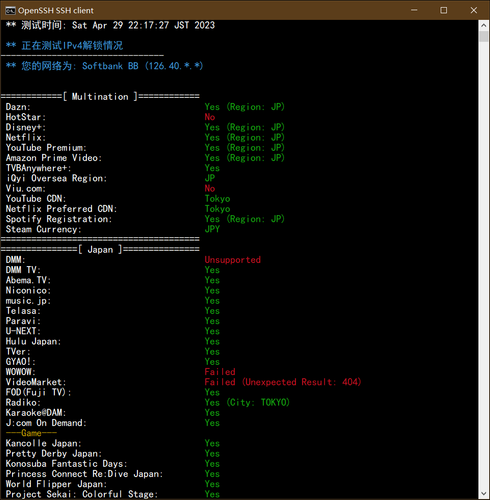
Task: Click the Kancolle Japan label
Action: [x=43, y=444]
